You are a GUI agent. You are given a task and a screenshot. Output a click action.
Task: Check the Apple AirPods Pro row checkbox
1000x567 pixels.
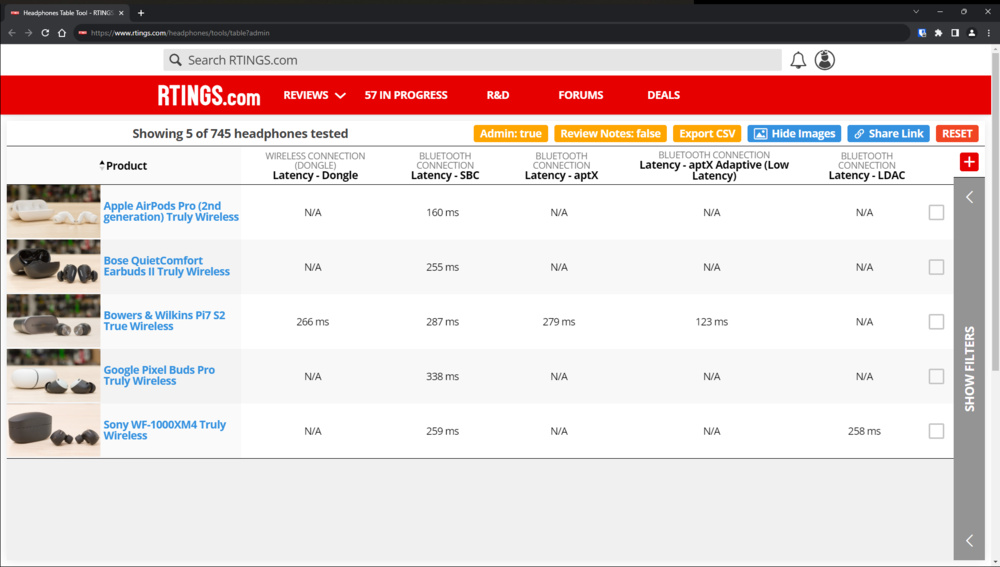click(x=936, y=212)
